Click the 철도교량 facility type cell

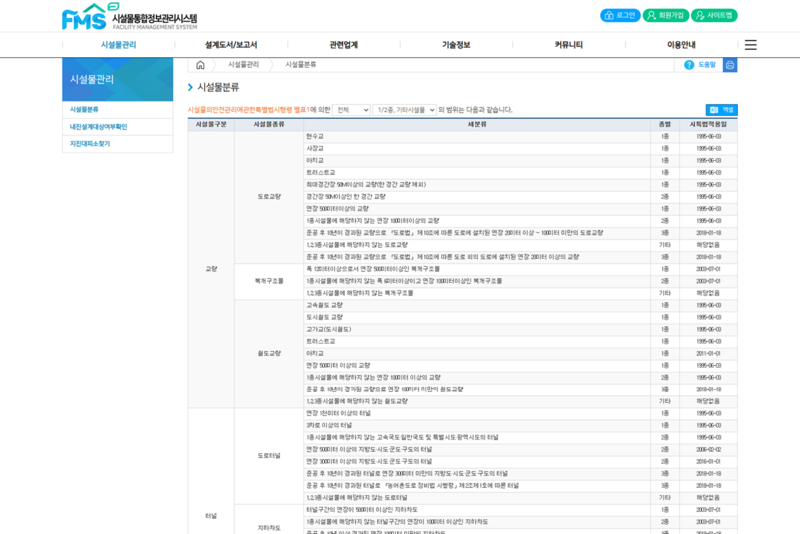(x=269, y=353)
